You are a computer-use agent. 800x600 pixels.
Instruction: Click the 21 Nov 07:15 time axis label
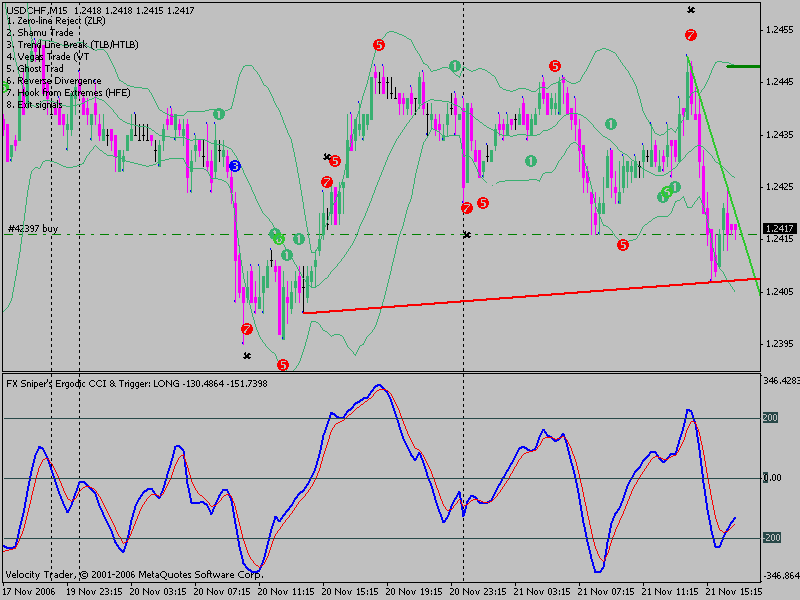[607, 592]
